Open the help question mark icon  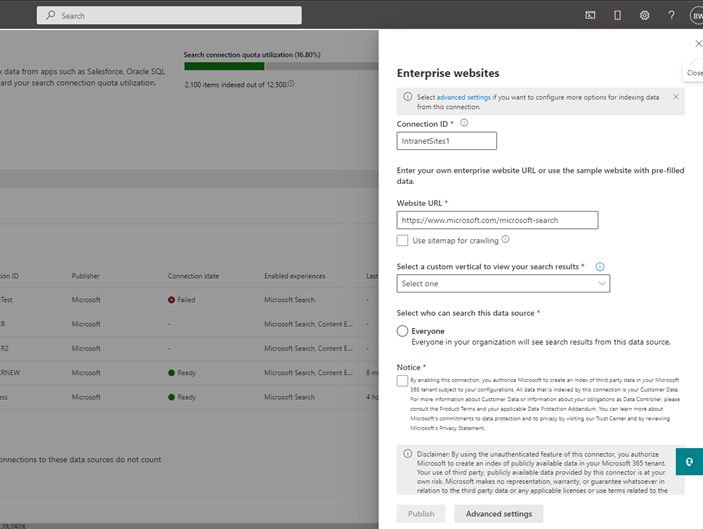click(671, 16)
